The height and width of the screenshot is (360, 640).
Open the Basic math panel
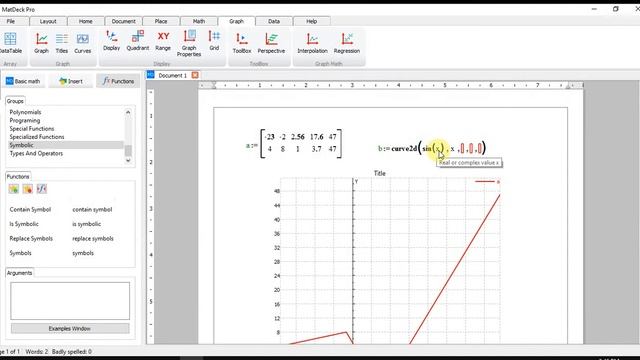(23, 81)
